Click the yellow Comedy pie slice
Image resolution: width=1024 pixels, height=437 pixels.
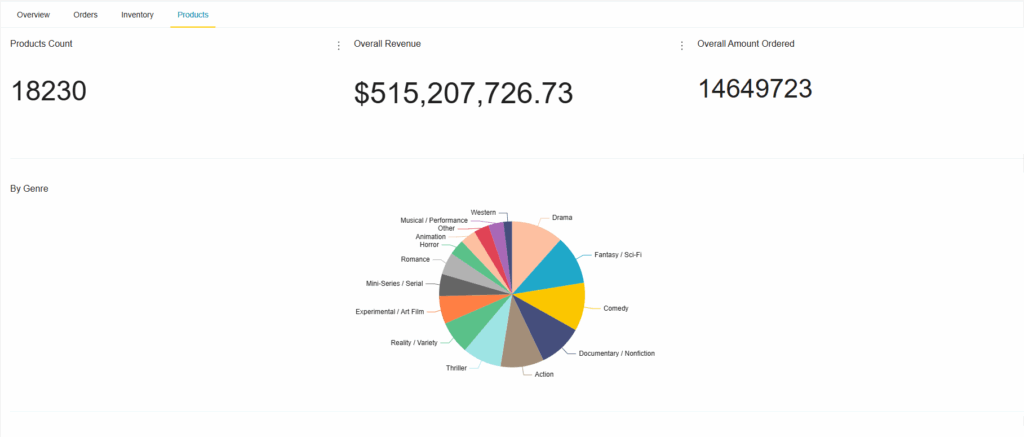(562, 305)
